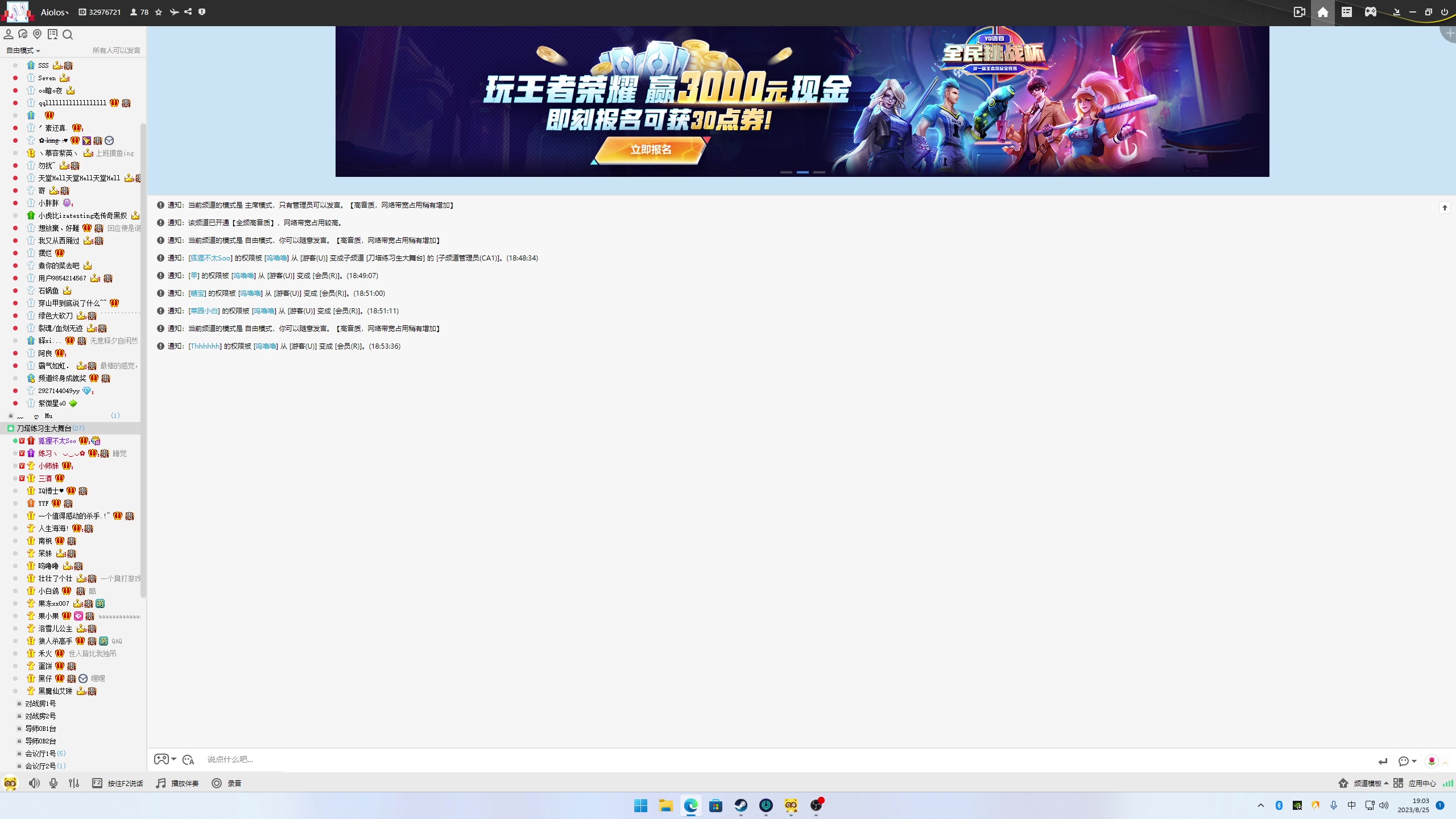Click the middle banner carousel indicator

pyautogui.click(x=803, y=172)
